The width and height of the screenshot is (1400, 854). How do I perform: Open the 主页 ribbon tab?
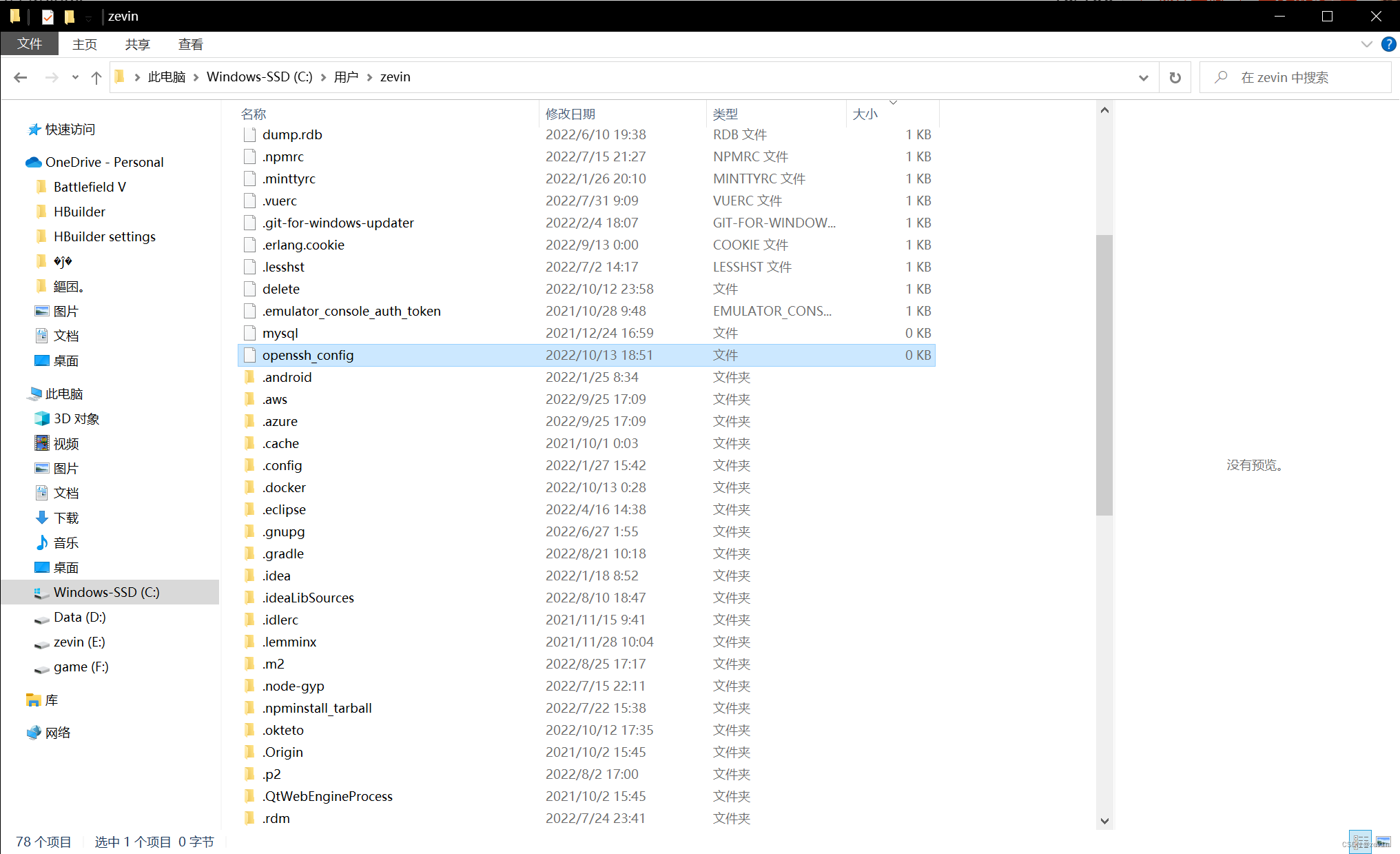(85, 44)
